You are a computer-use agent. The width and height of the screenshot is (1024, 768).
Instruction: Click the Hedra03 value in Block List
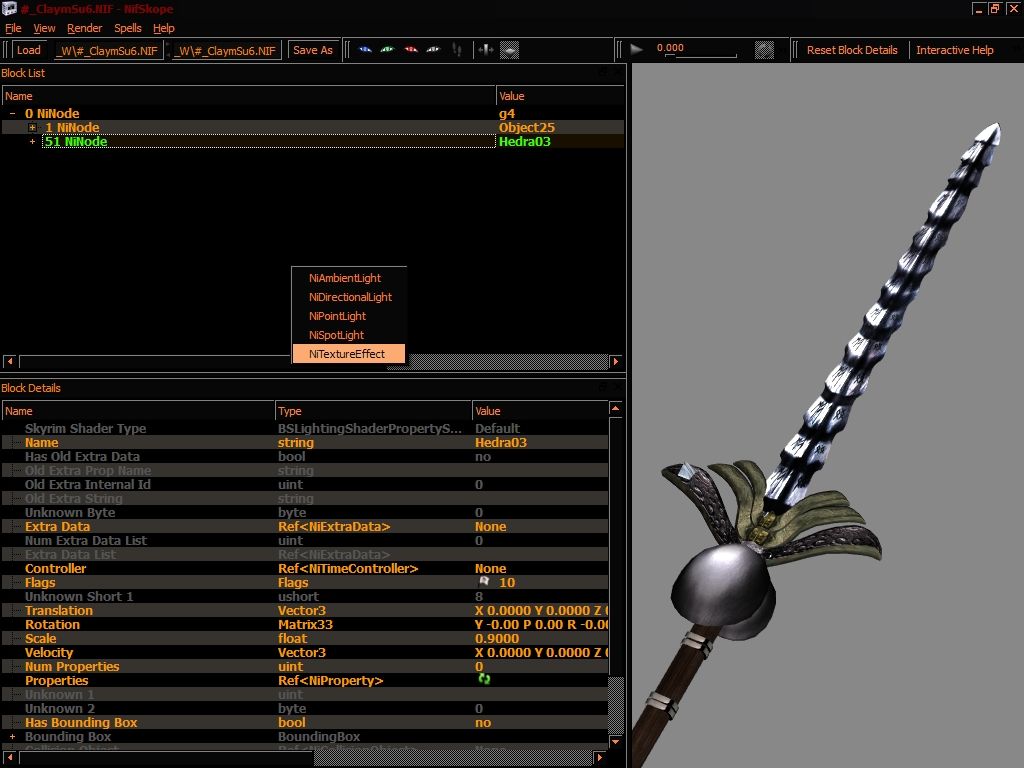[524, 141]
